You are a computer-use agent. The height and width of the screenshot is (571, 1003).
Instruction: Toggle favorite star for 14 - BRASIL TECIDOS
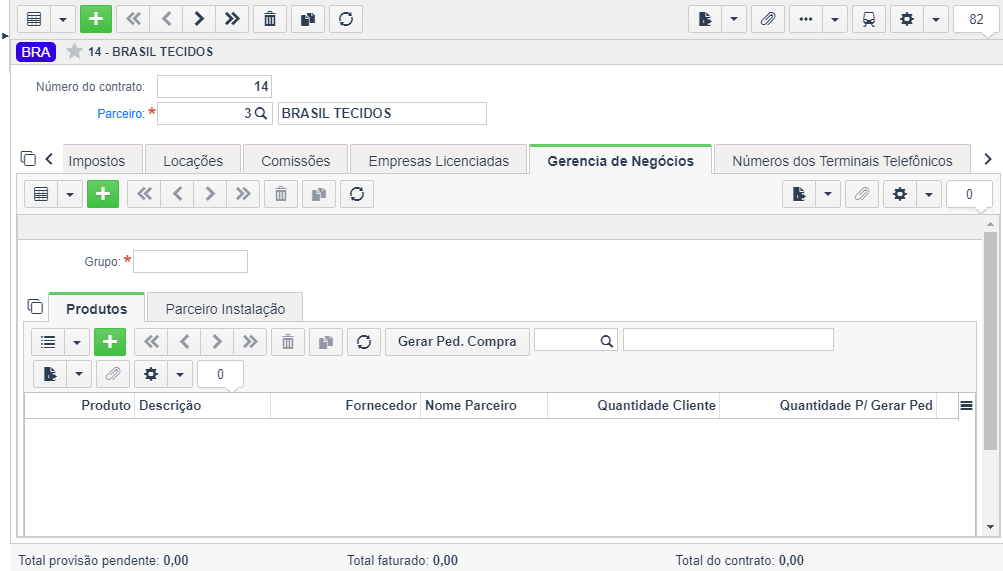point(74,51)
